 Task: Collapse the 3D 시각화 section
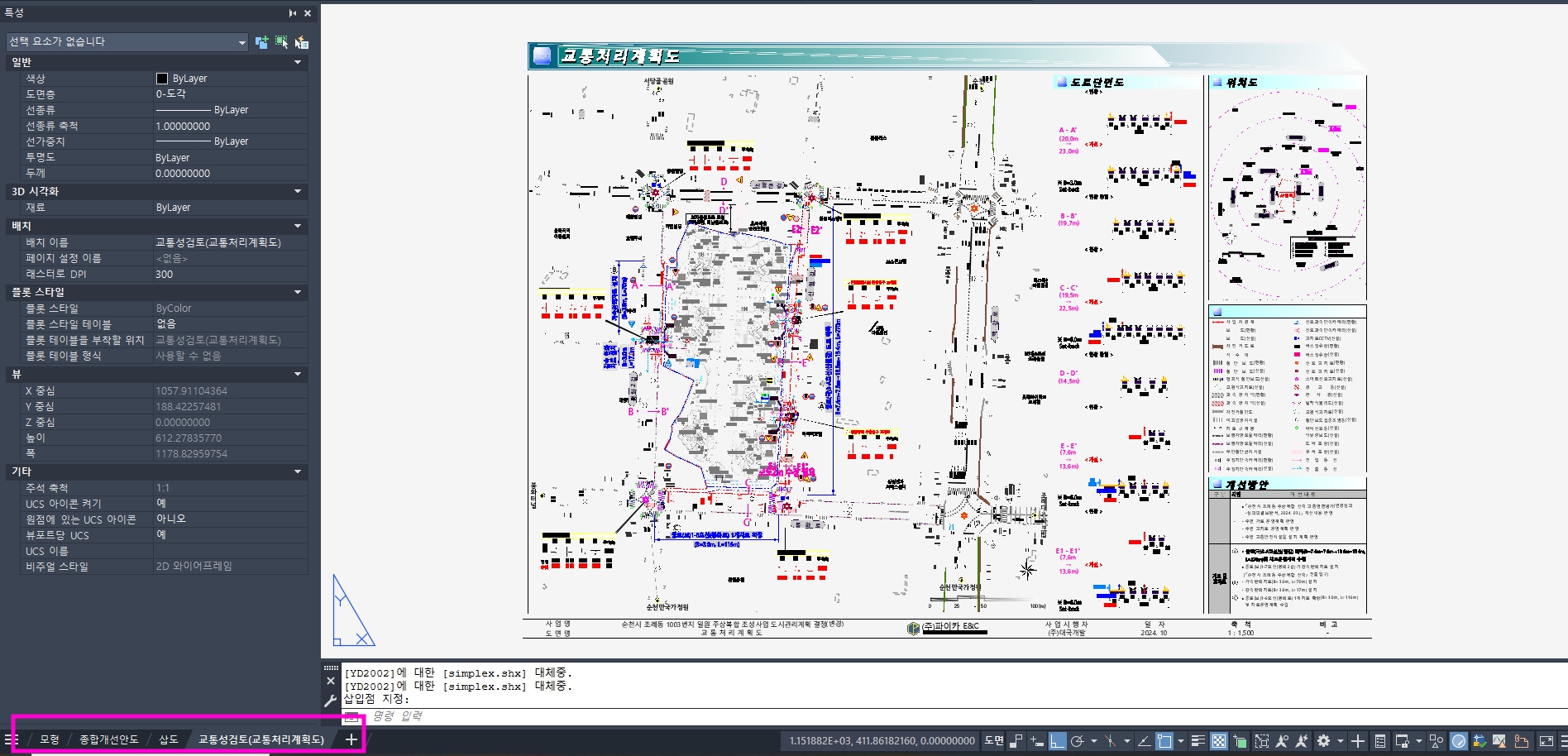coord(298,191)
